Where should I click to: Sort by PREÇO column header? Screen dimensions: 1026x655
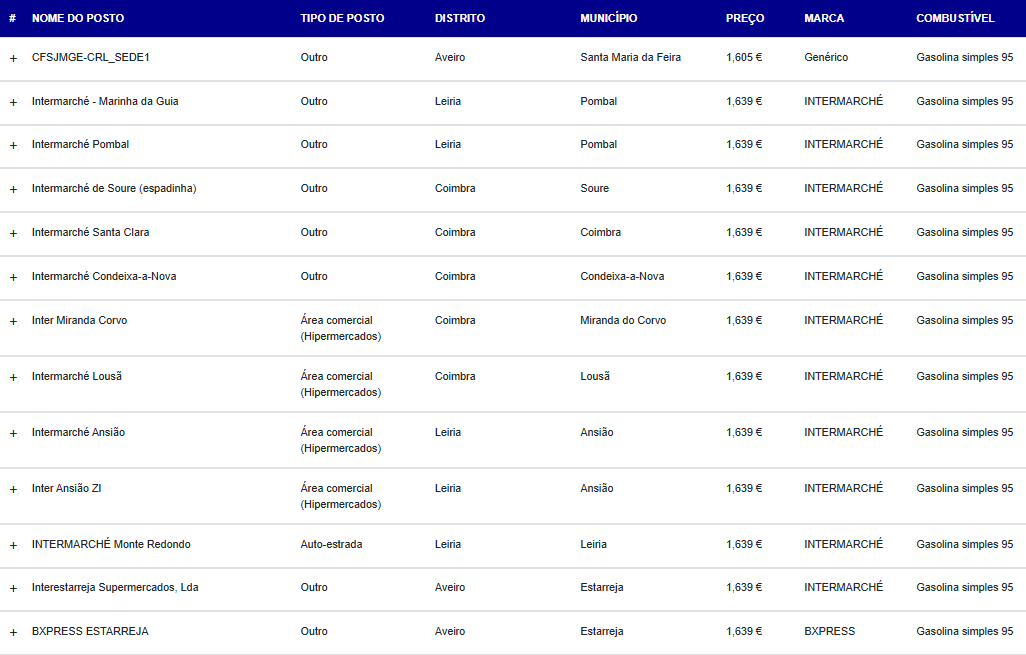[x=745, y=18]
